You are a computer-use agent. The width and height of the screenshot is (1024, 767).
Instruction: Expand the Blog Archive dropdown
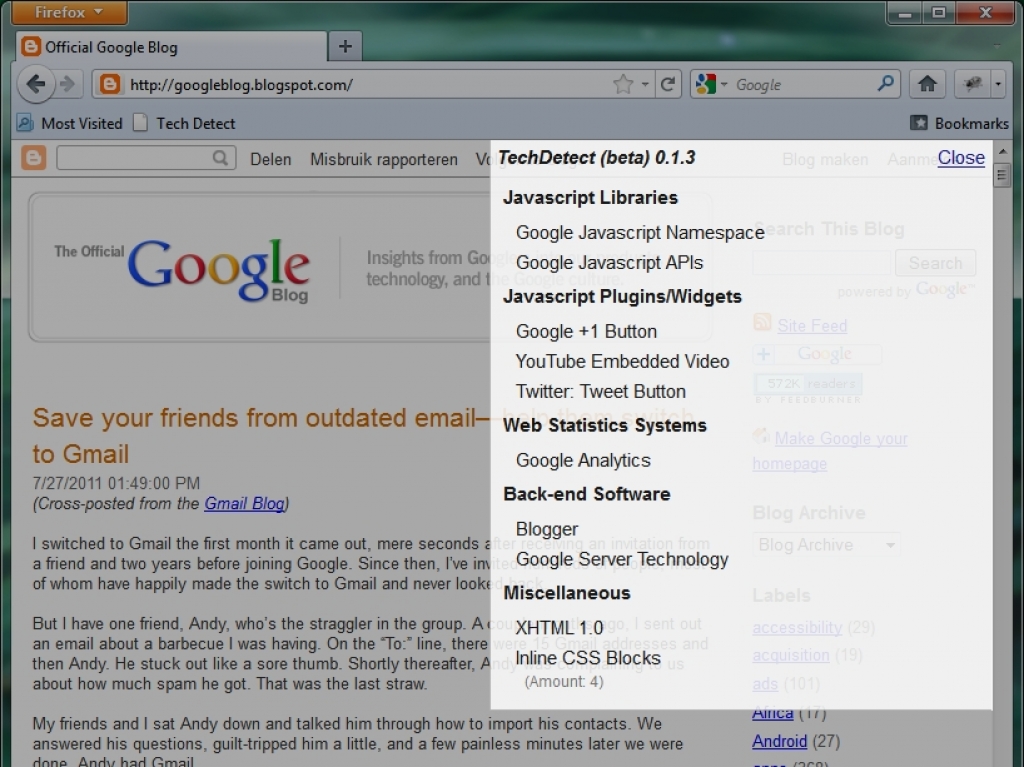(x=827, y=545)
